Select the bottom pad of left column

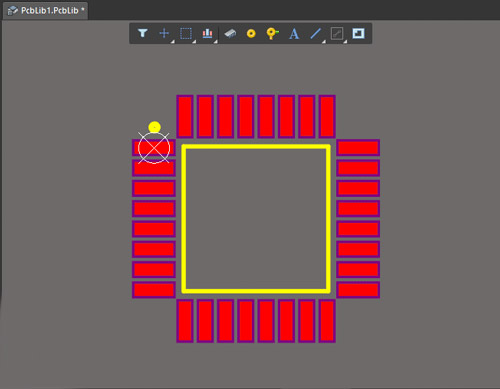click(154, 290)
